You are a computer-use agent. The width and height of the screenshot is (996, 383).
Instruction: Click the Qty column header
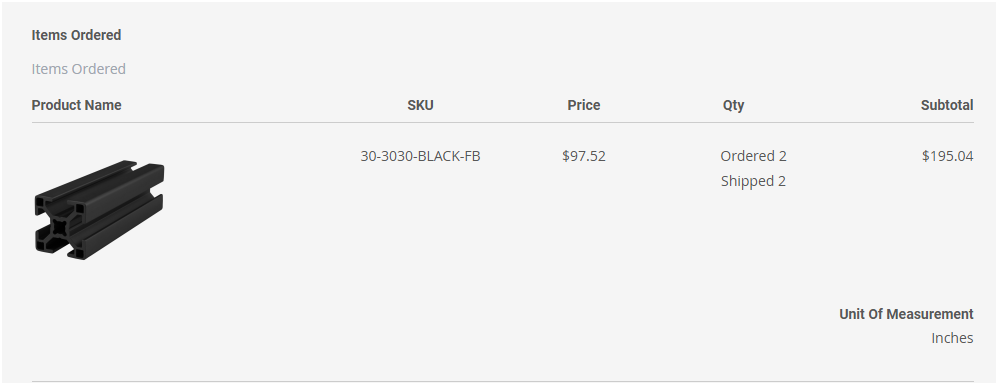[x=733, y=105]
